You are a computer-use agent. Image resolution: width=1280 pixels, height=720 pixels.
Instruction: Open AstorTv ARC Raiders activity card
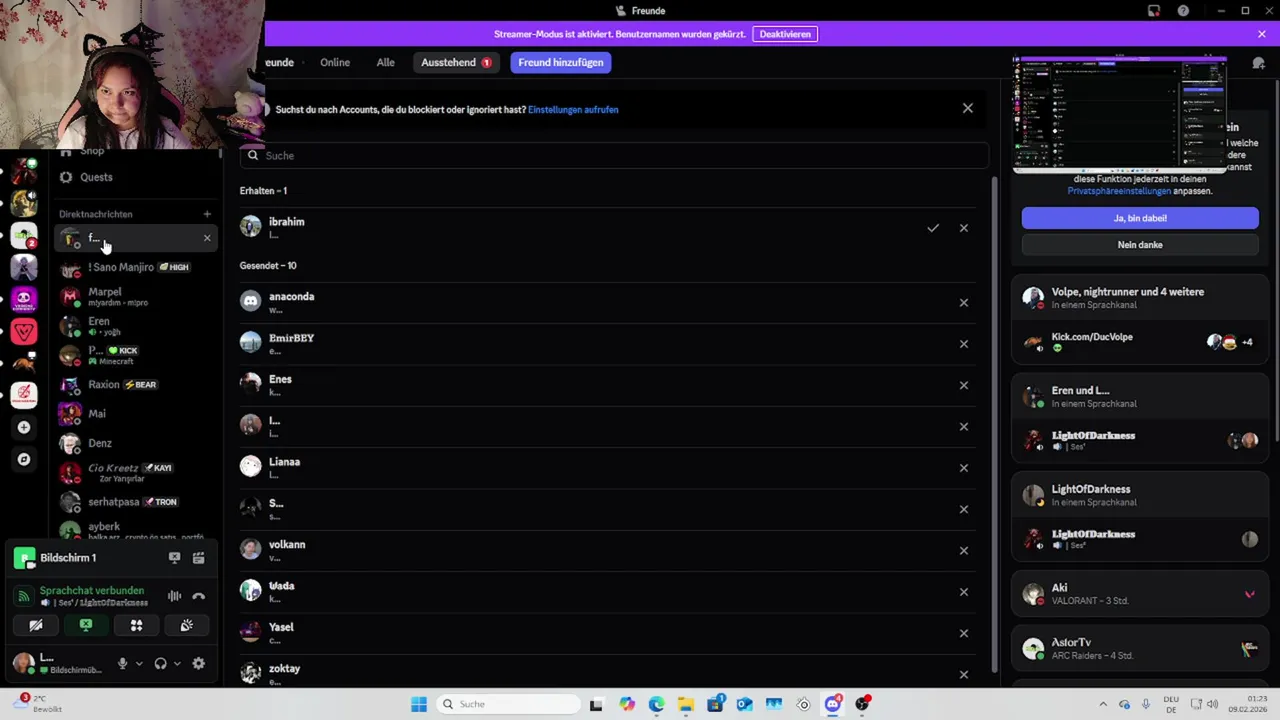pos(1139,648)
